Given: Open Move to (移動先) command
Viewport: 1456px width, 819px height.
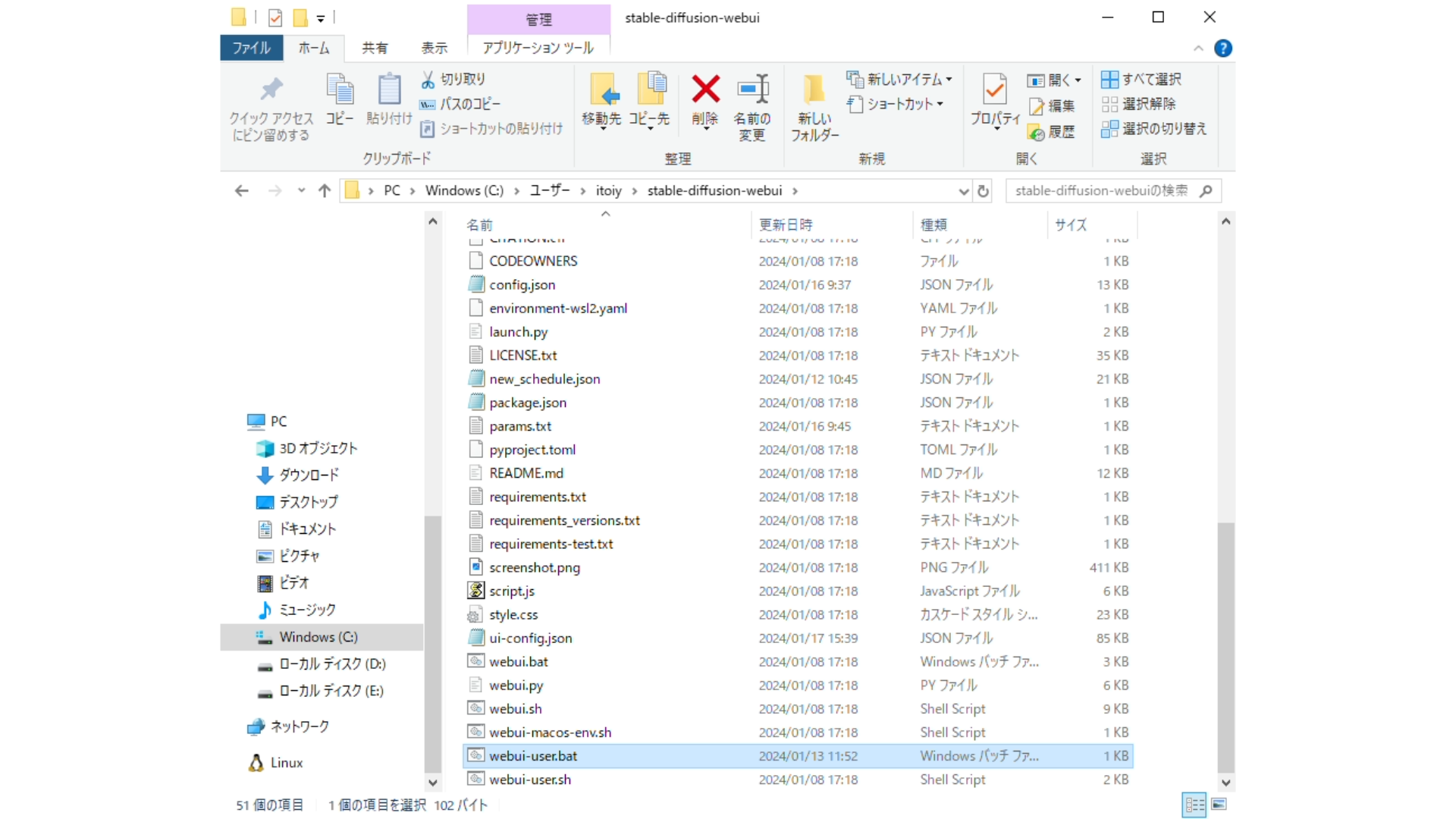Looking at the screenshot, I should click(601, 101).
